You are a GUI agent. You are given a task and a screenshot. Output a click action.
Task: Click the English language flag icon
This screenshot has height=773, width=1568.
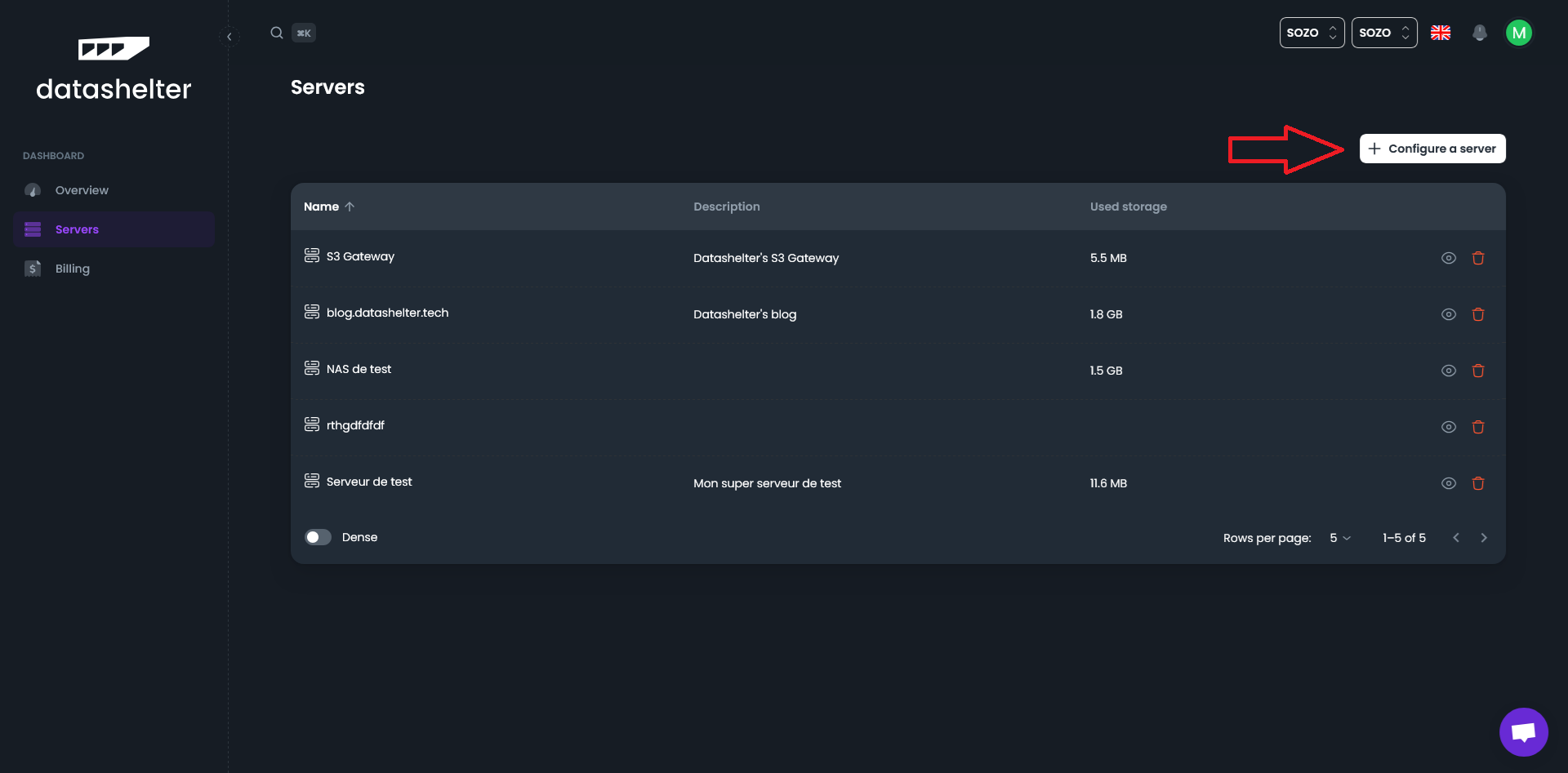[x=1441, y=33]
